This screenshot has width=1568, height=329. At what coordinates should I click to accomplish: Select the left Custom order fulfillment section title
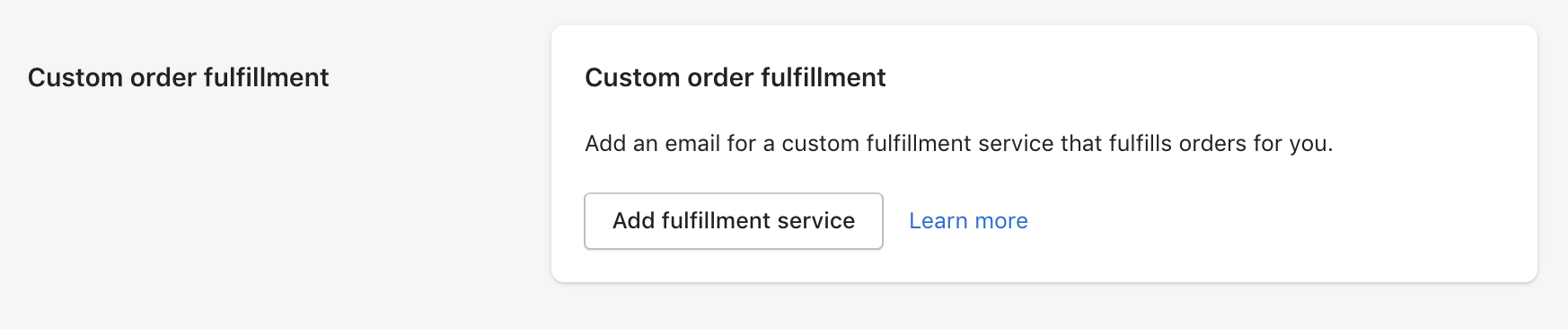click(179, 77)
